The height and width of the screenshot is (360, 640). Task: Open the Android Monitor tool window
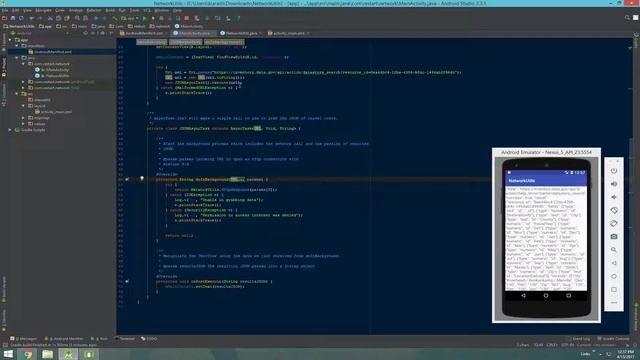[x=64, y=339]
